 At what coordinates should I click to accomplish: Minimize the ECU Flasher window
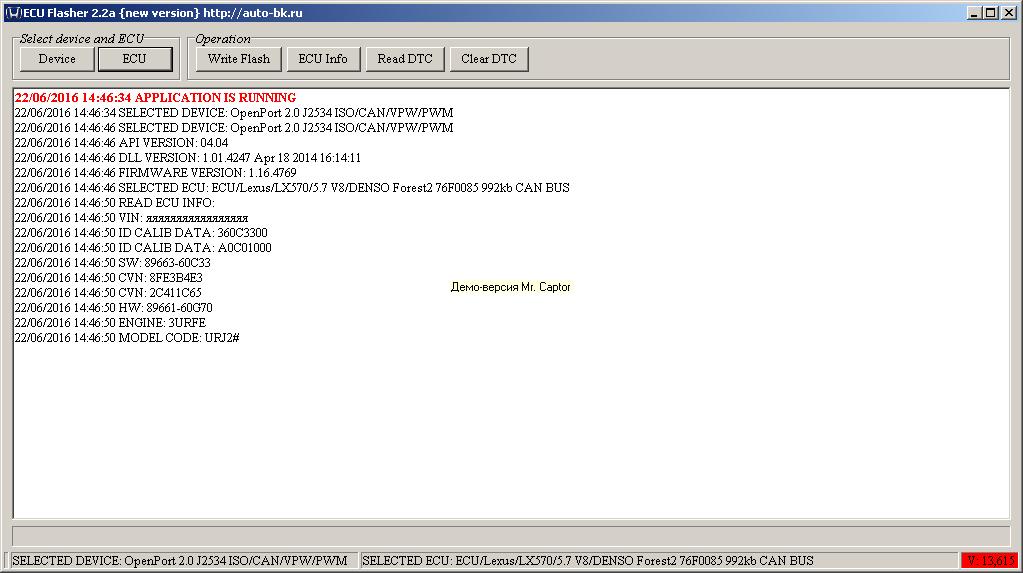(974, 13)
